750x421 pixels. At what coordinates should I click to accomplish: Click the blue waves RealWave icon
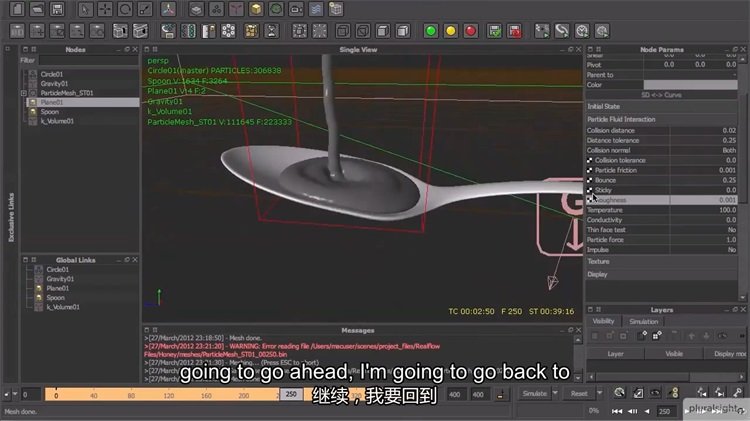click(316, 9)
